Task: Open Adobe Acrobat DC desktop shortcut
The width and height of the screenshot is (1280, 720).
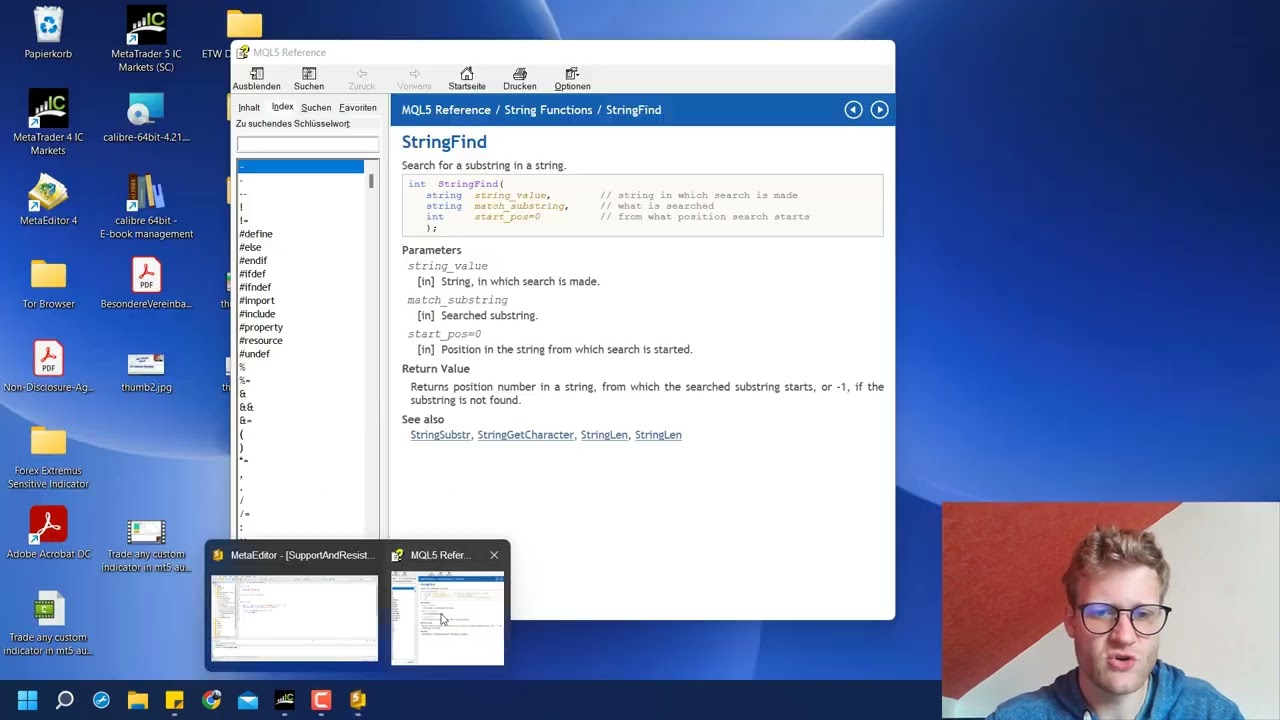Action: click(x=48, y=533)
